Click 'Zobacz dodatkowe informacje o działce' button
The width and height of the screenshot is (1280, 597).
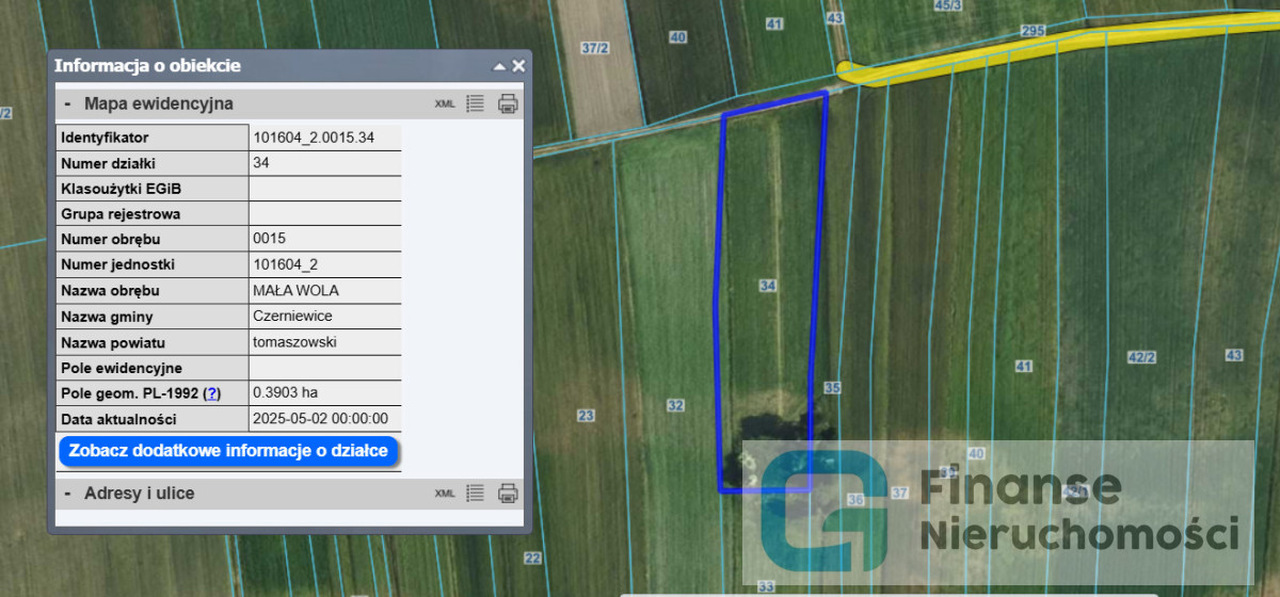[x=228, y=451]
